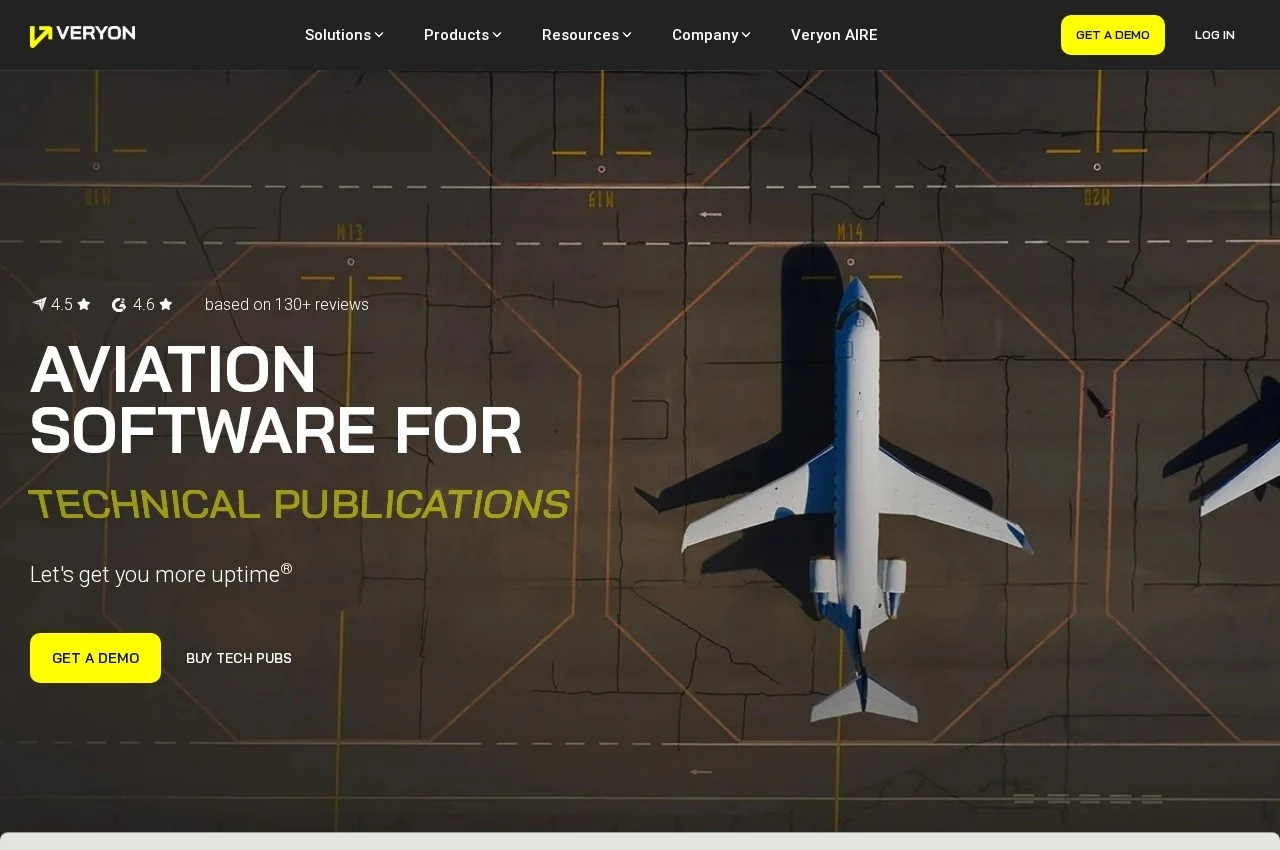Click the "Let's get you more uptime" tagline

(x=161, y=573)
